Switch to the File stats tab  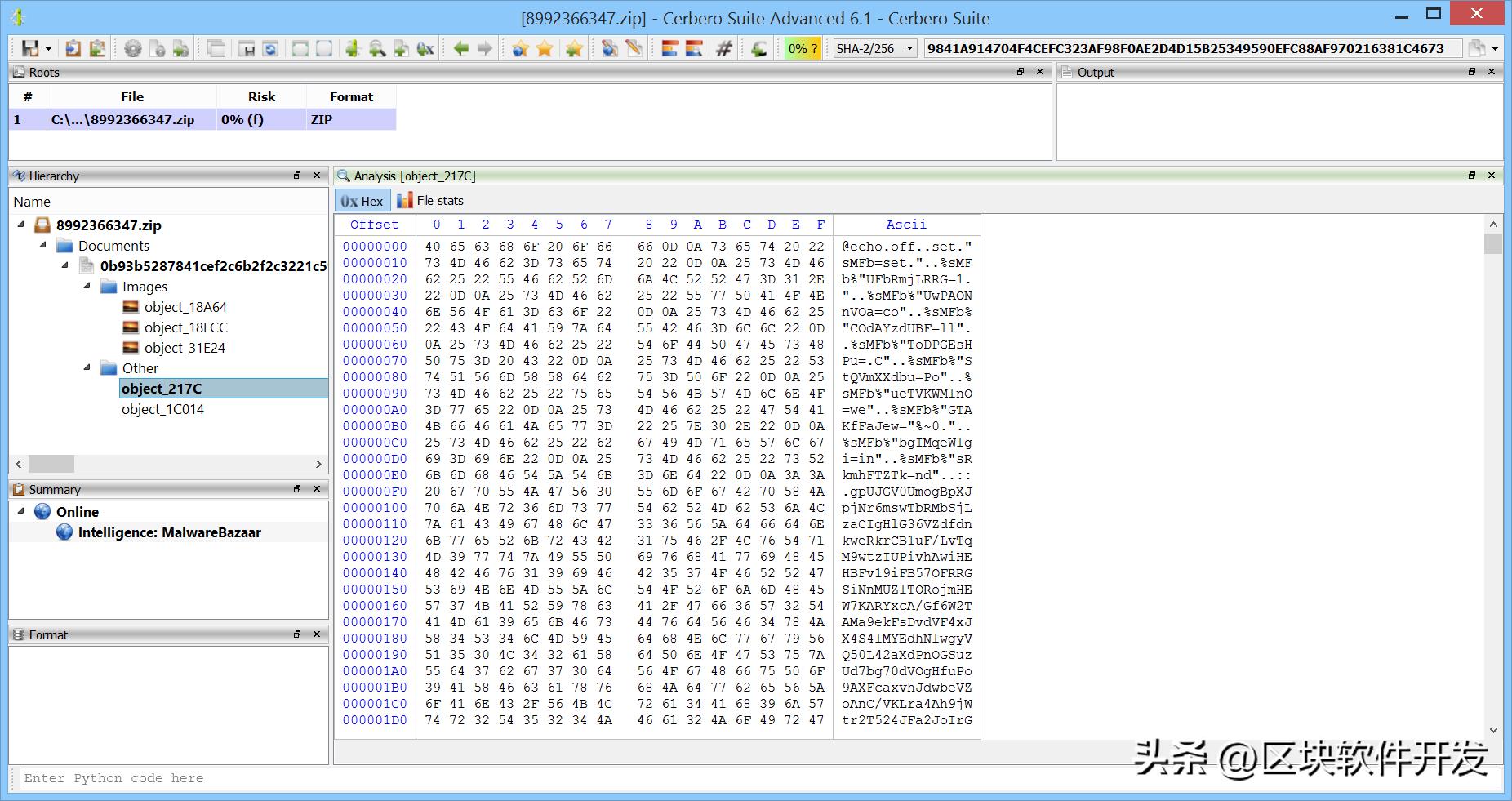tap(430, 201)
